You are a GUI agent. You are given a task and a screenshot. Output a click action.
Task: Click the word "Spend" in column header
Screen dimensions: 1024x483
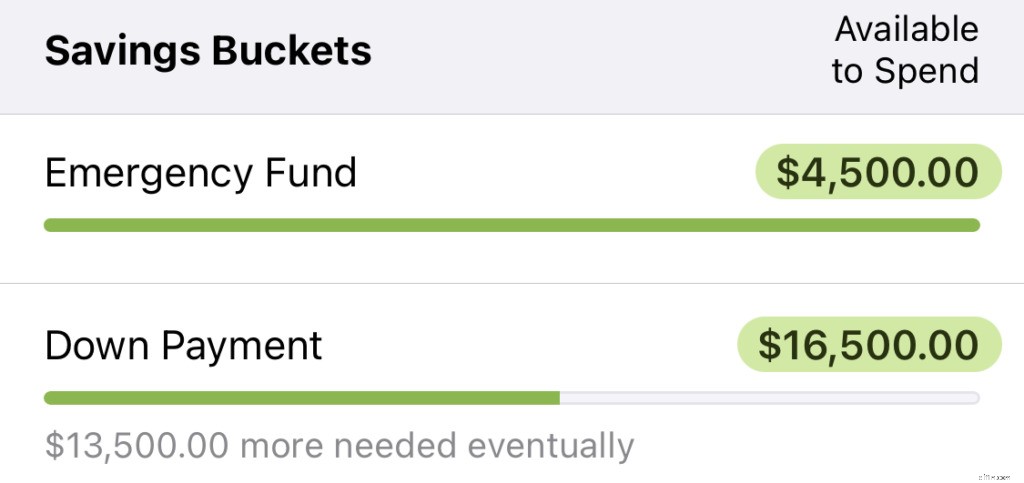[927, 71]
